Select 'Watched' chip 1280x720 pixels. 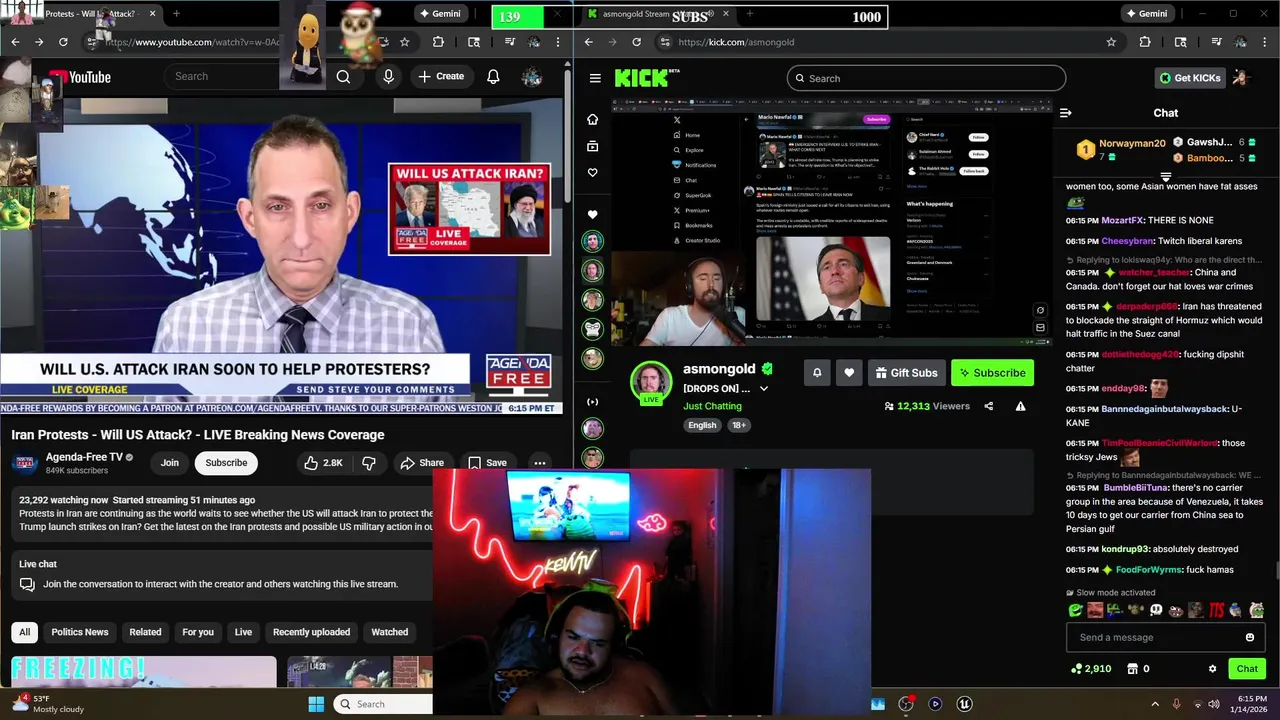tap(390, 632)
